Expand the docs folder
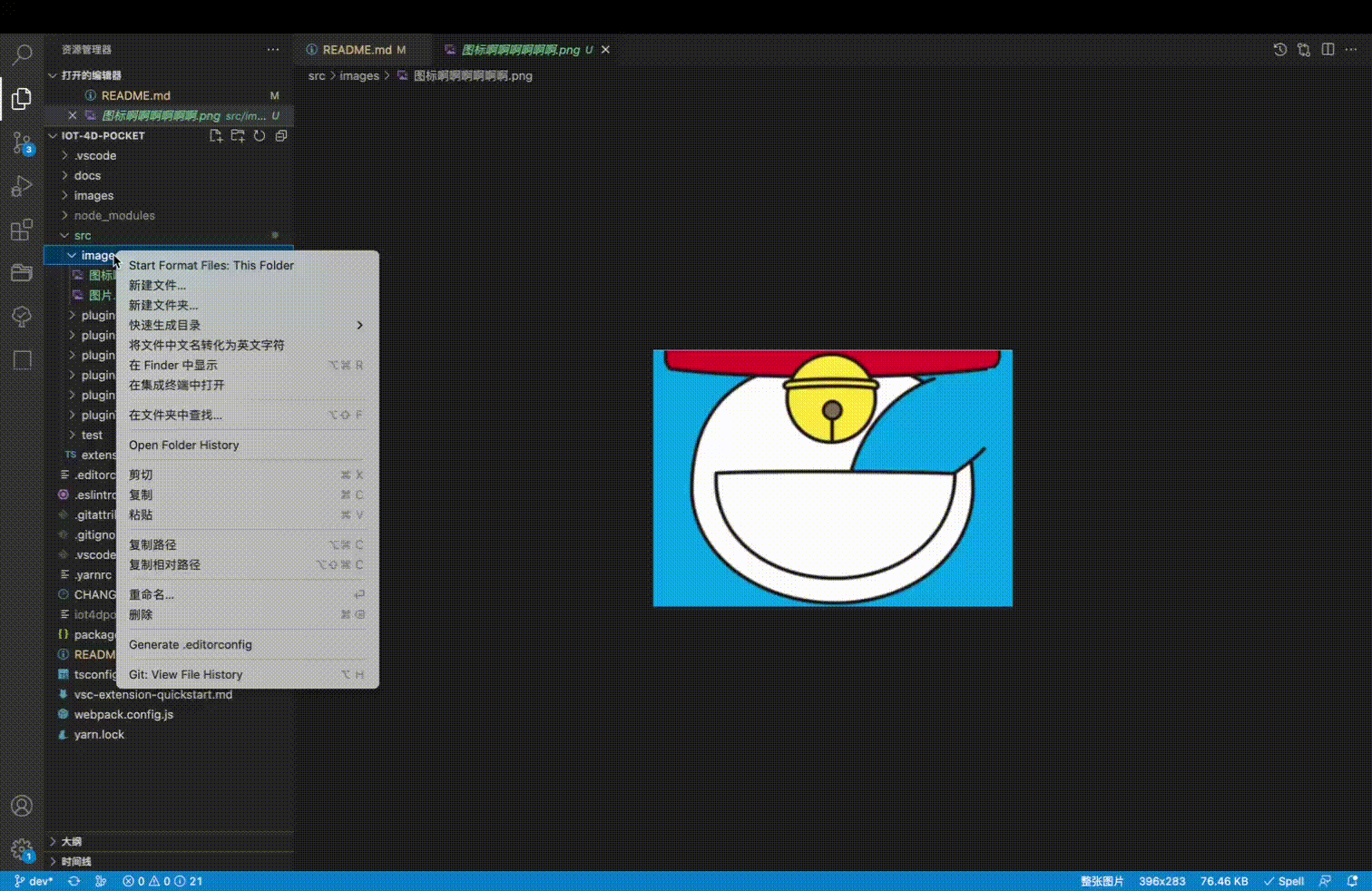1372x891 pixels. pyautogui.click(x=171, y=175)
